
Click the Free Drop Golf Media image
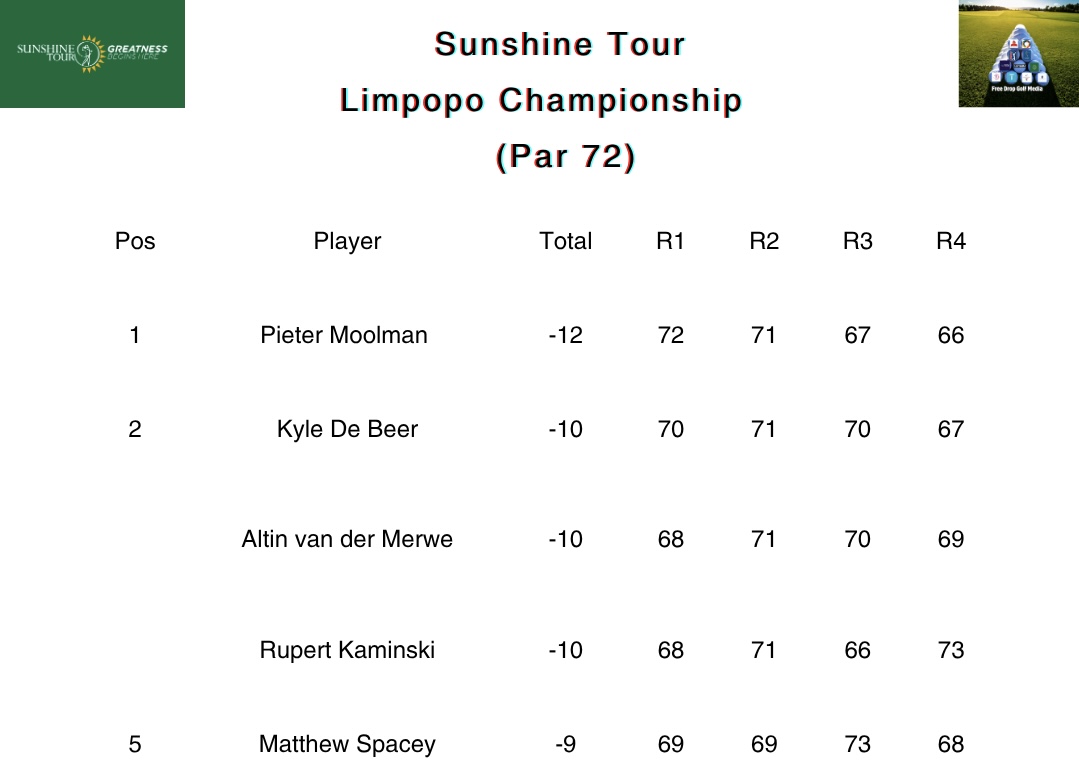pos(1018,54)
